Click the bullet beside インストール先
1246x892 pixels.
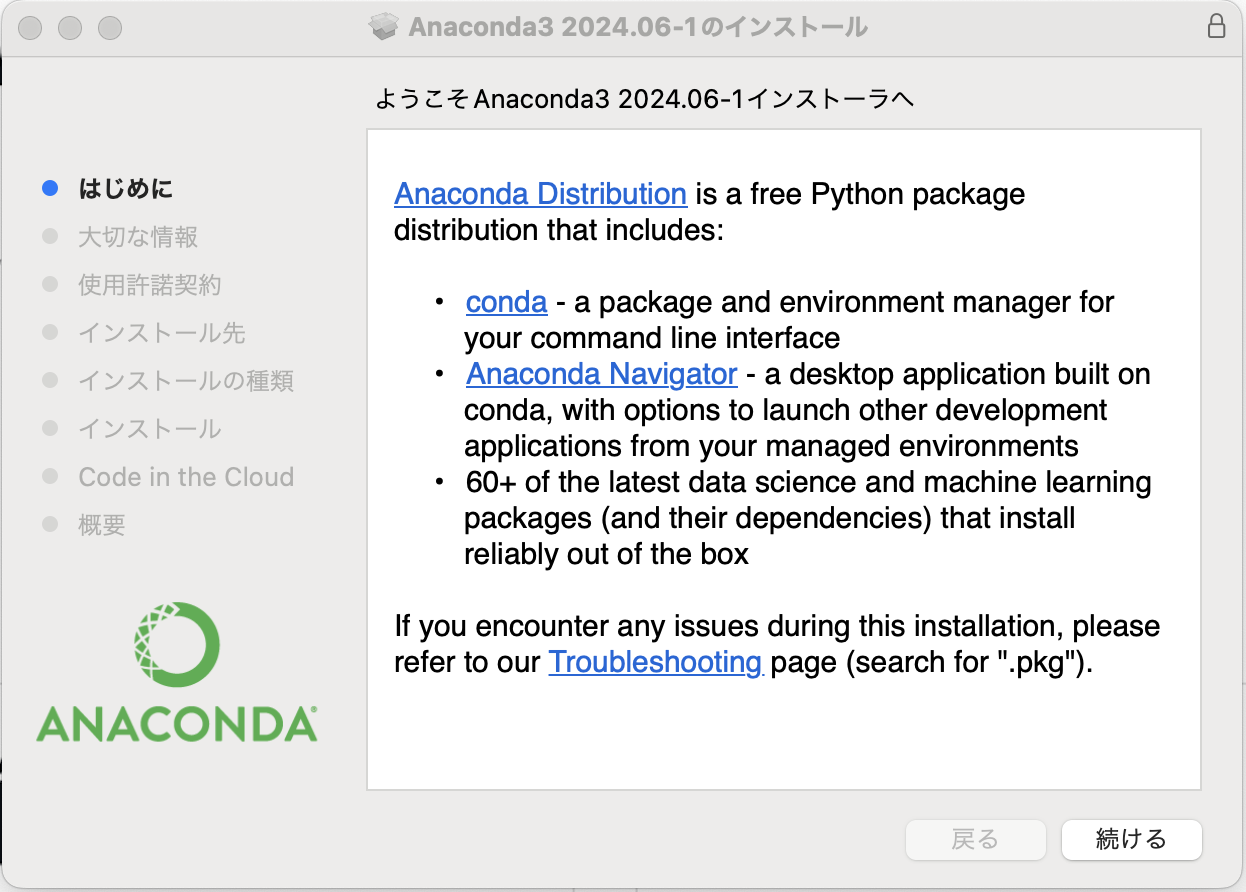click(51, 332)
